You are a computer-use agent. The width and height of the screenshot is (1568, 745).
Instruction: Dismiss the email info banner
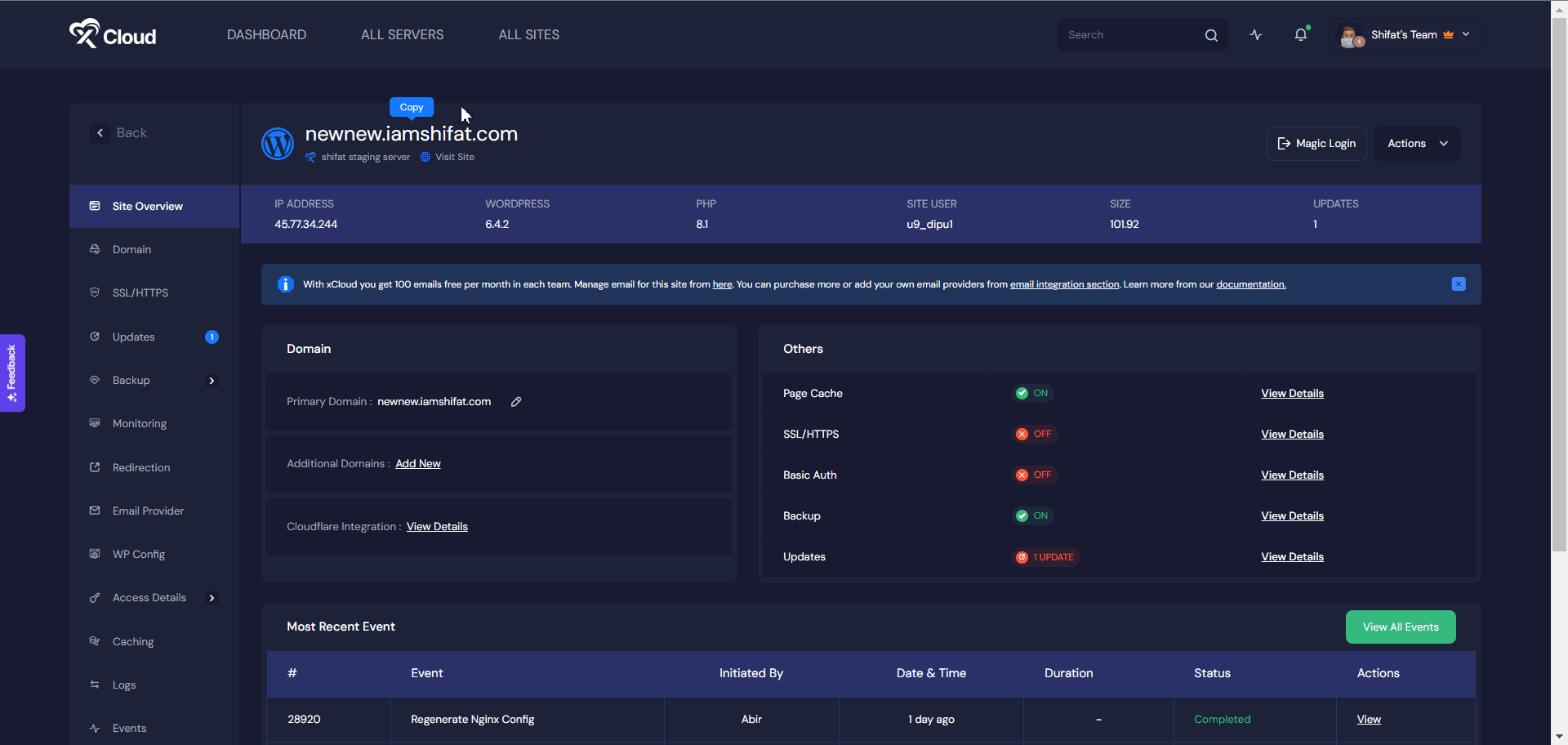point(1458,284)
